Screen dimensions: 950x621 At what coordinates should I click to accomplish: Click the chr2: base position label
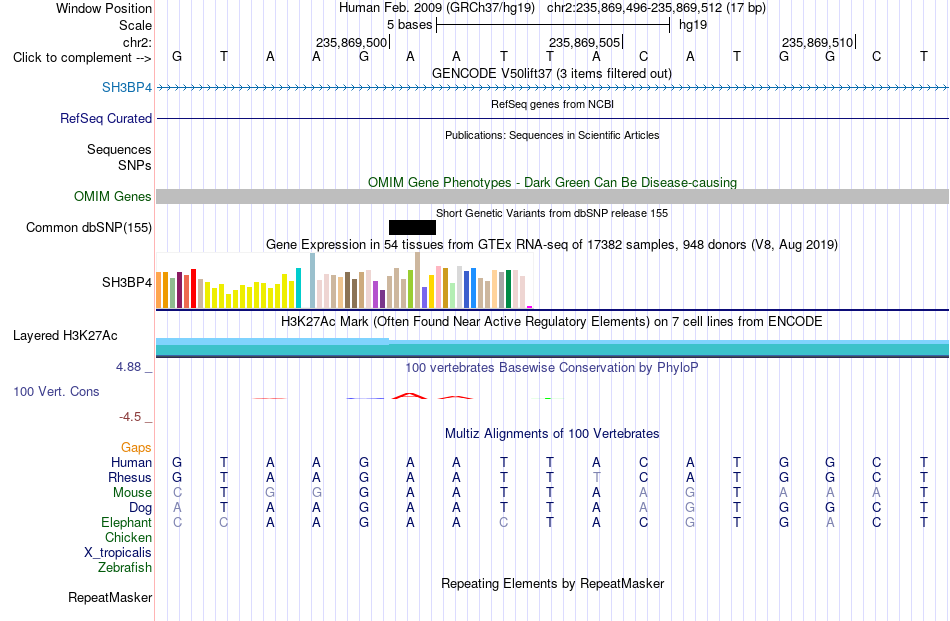137,42
